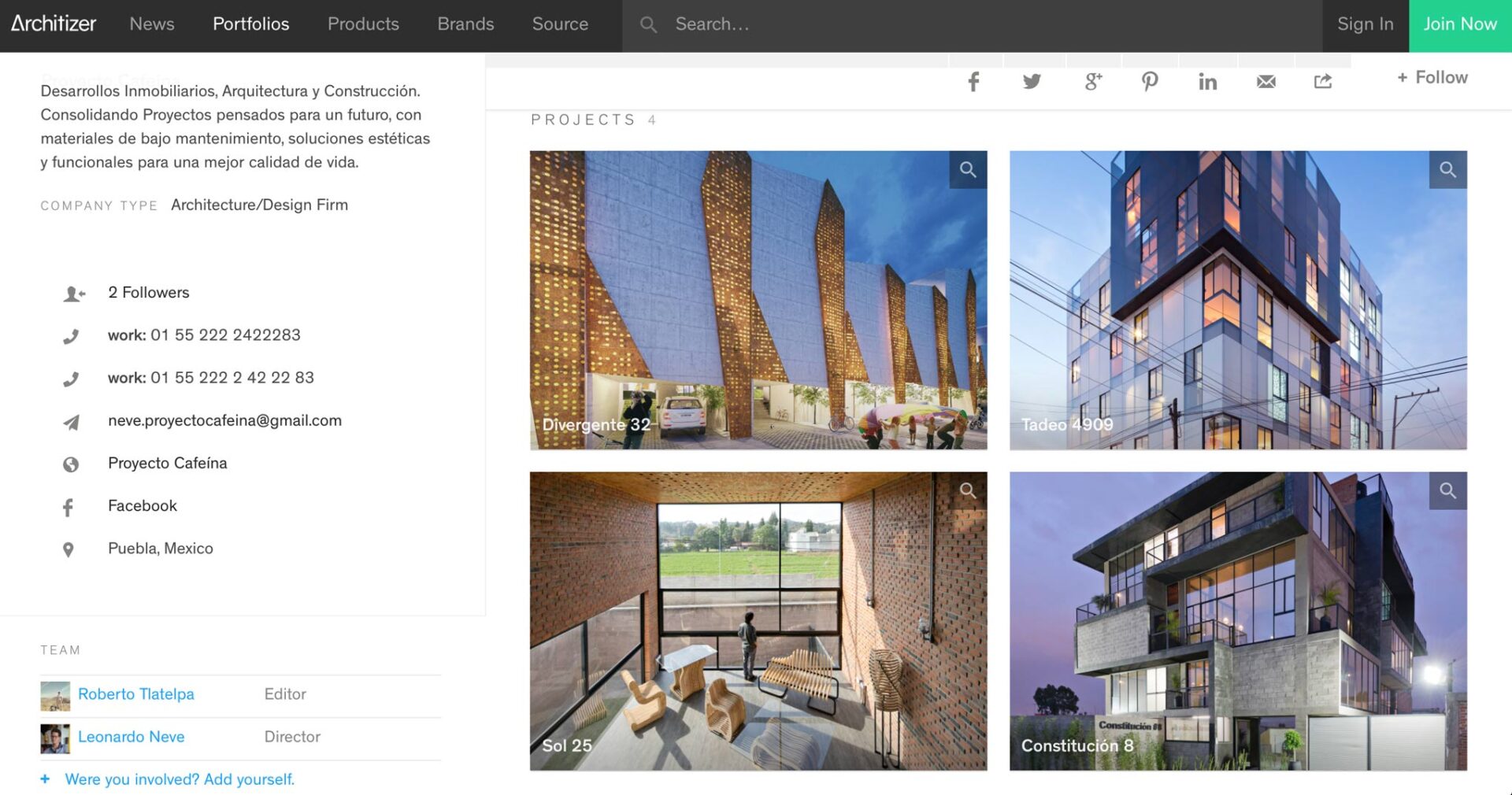1512x795 pixels.
Task: Enlarge Tadeo 4909 with magnifier icon
Action: (x=1447, y=170)
